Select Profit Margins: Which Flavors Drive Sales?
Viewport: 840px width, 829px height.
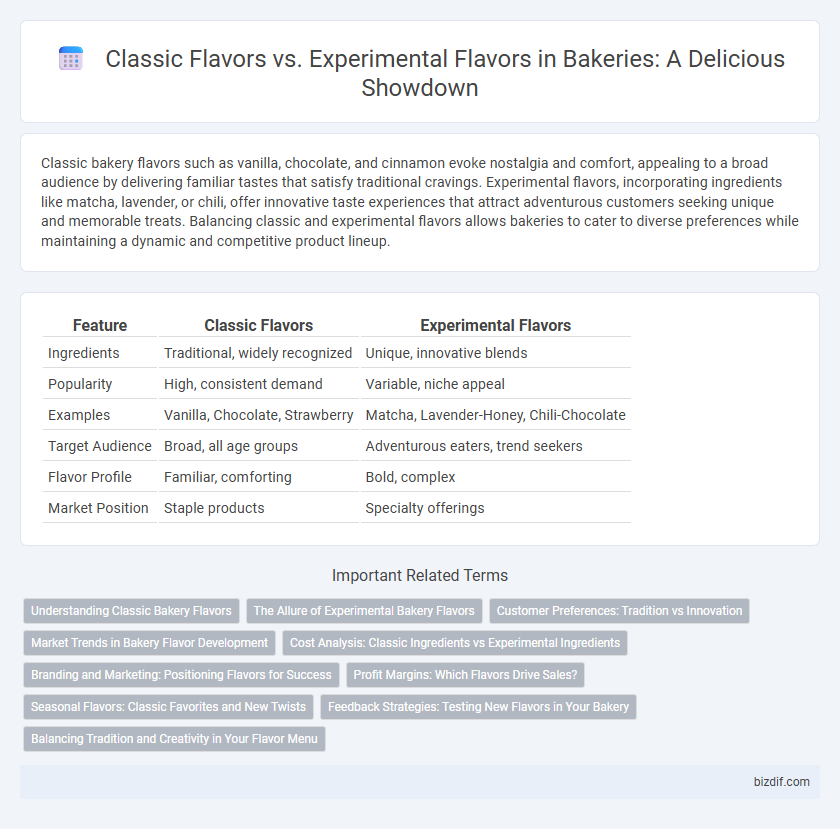466,675
